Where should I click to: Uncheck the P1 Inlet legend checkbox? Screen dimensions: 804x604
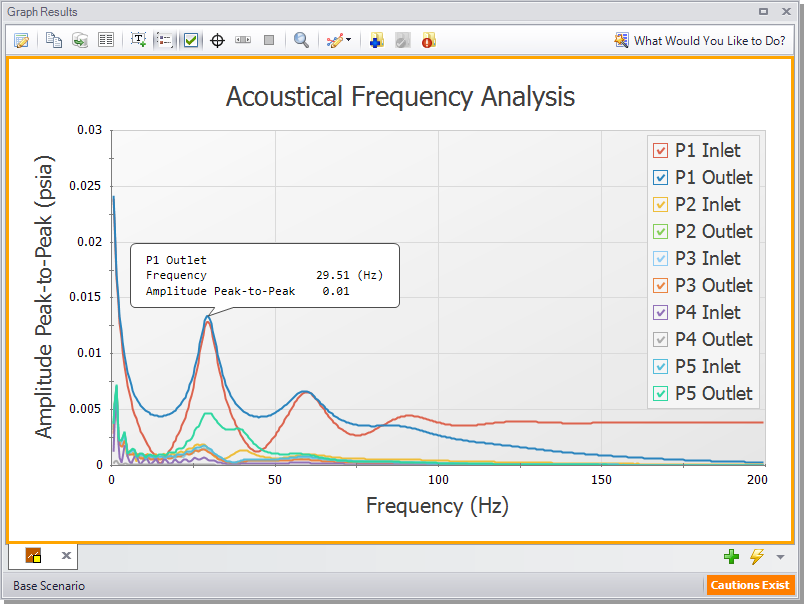pos(660,151)
